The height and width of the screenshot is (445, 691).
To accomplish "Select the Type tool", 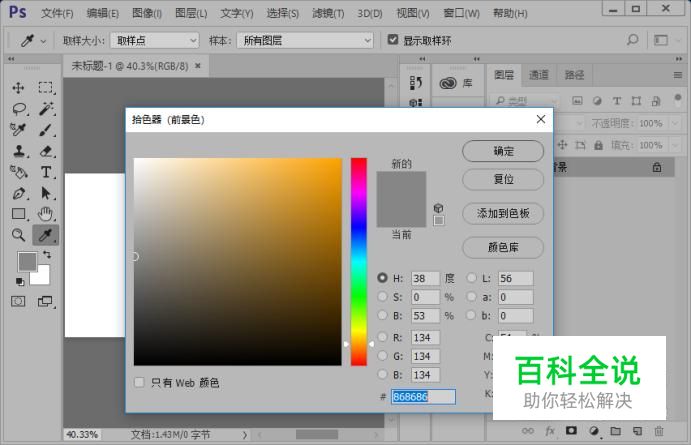I will click(46, 172).
